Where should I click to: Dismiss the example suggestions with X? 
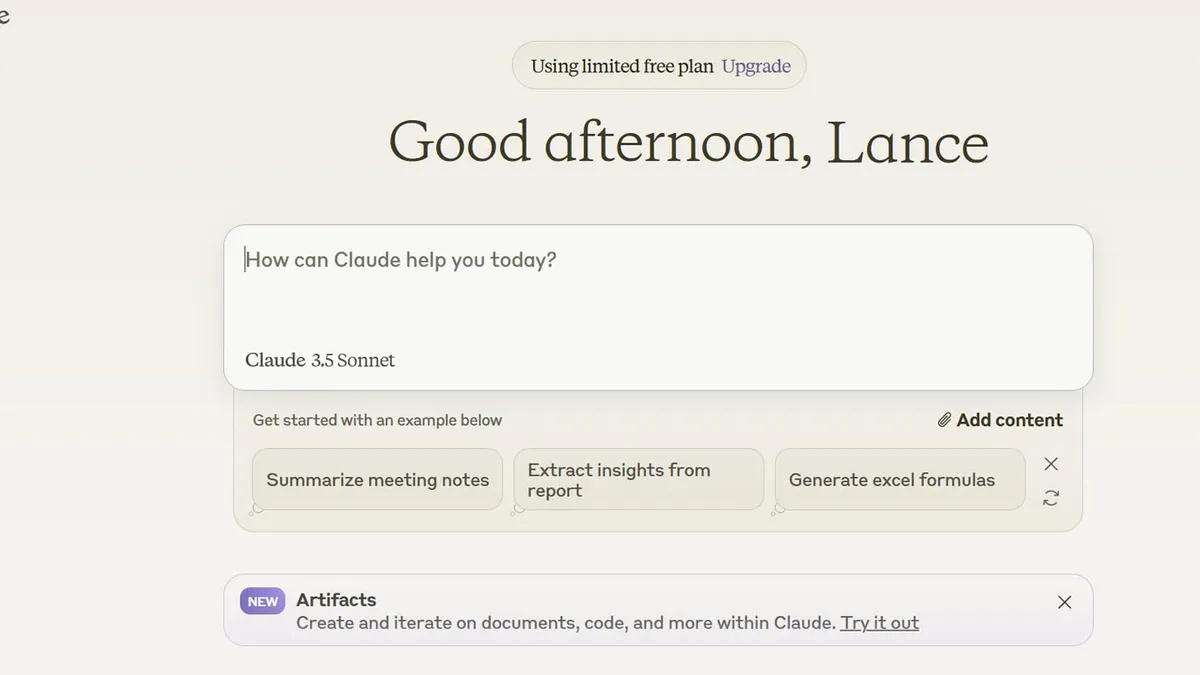pos(1051,464)
